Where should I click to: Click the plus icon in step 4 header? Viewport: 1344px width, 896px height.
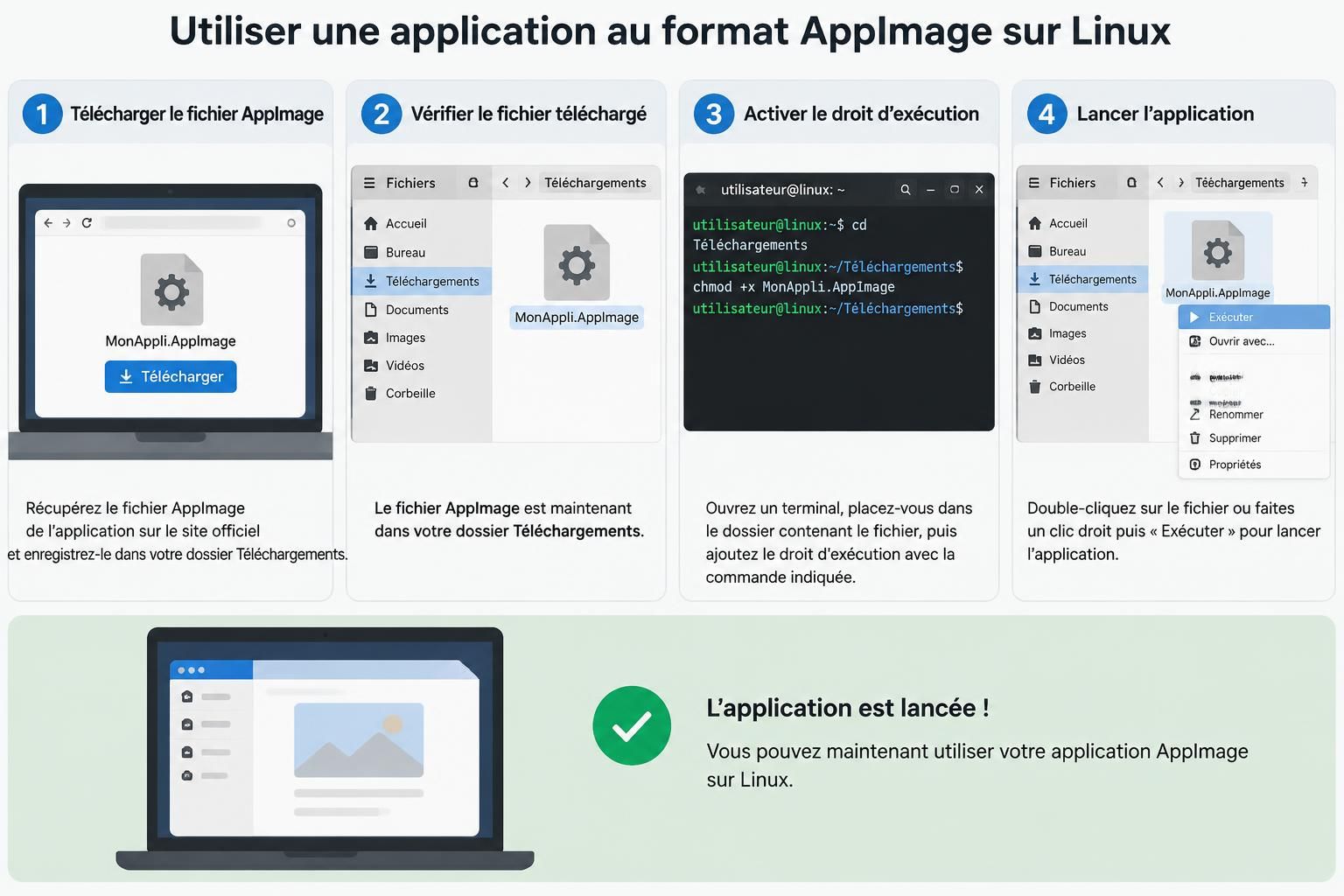pos(1305,182)
